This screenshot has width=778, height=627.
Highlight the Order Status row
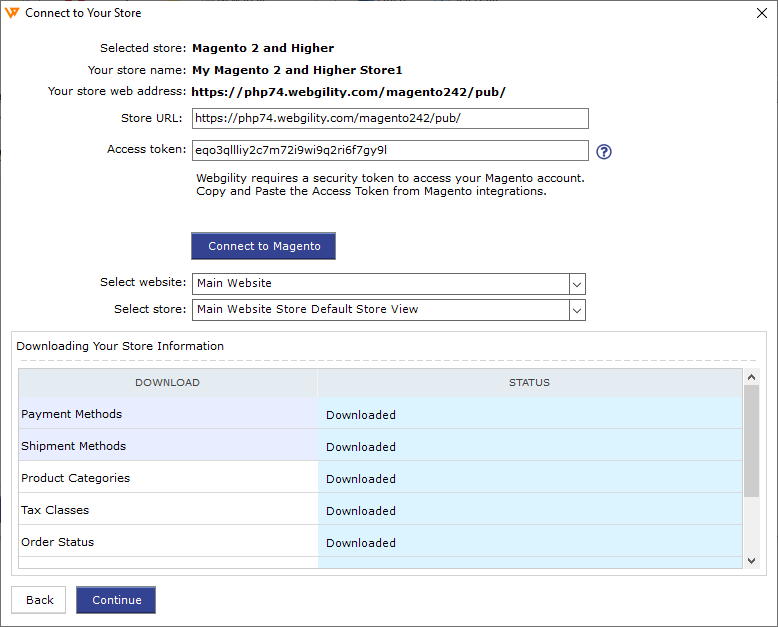point(168,542)
